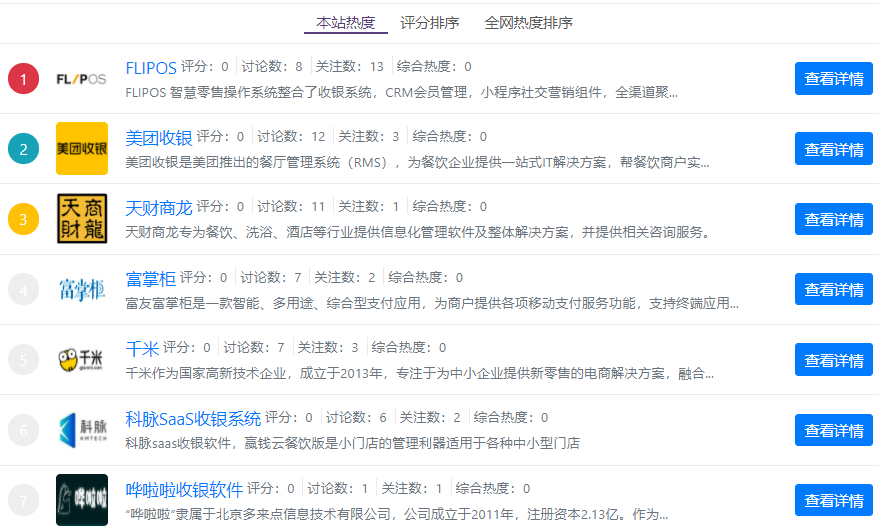Click 查看详情 button for 哗啦啦收银软件
The width and height of the screenshot is (879, 531).
(x=834, y=500)
